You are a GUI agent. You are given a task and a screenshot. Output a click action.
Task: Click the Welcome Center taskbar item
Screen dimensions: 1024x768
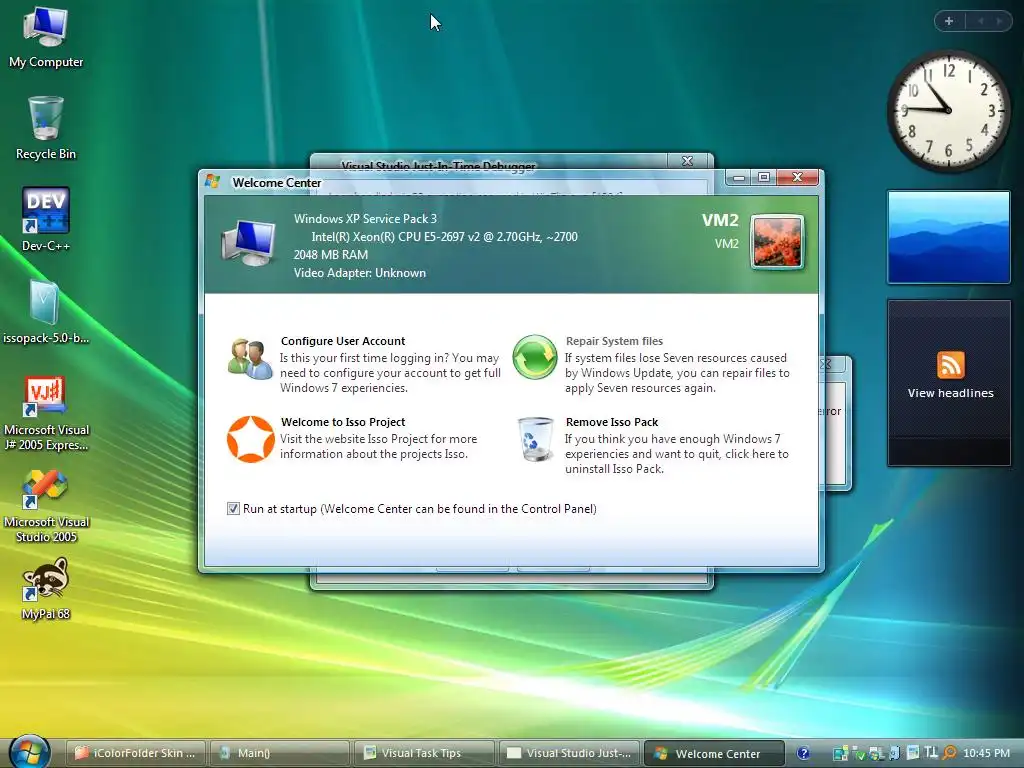coord(714,753)
